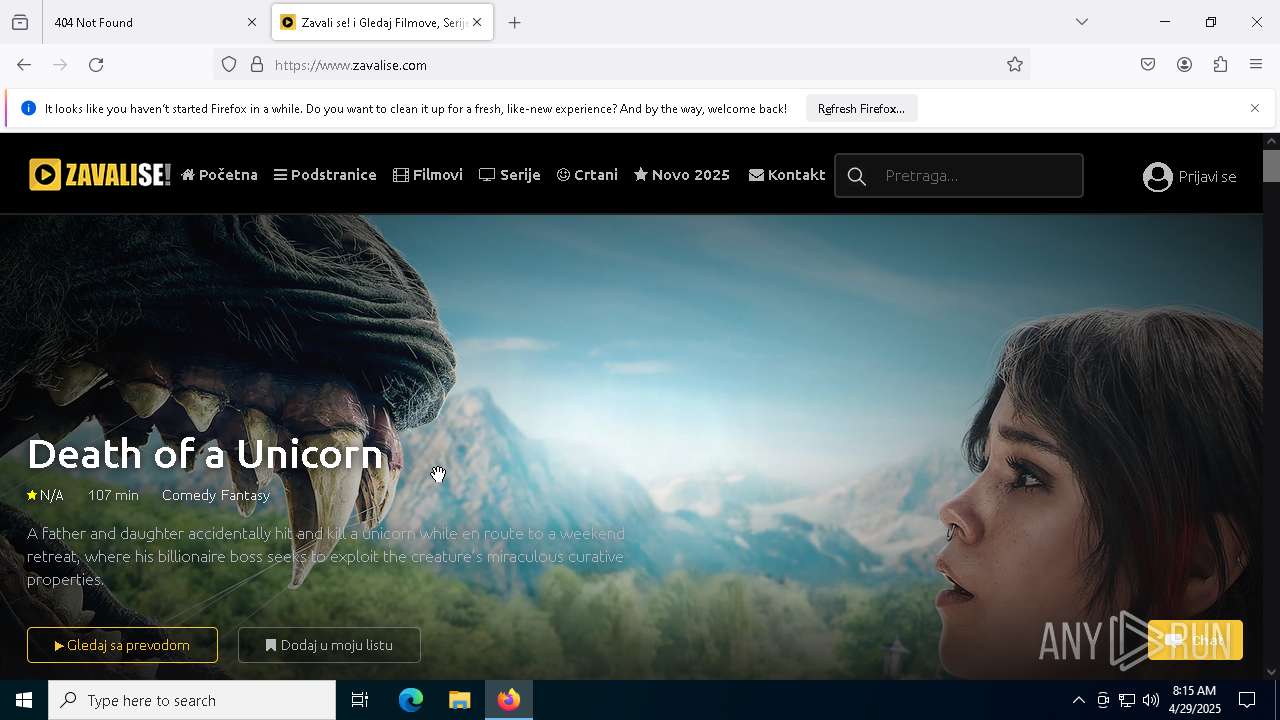Reload the current page
This screenshot has width=1280, height=720.
coord(96,65)
